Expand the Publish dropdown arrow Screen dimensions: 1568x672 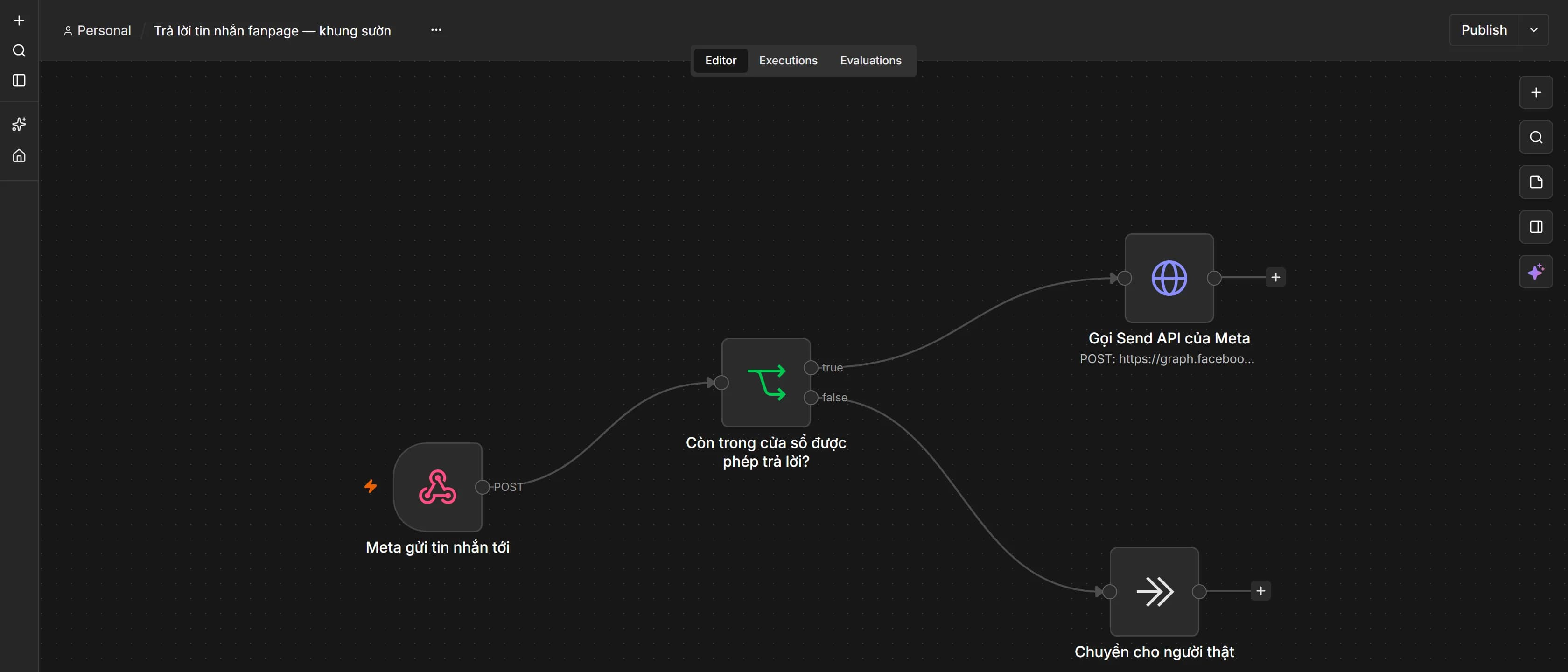[1534, 30]
